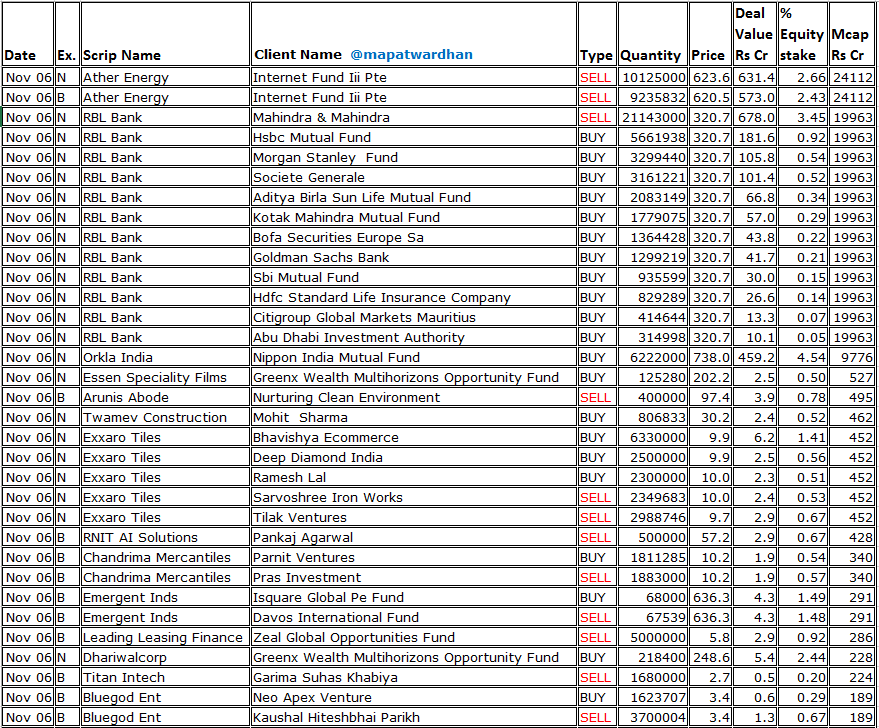Select the RNIT AI Solutions cell

point(165,538)
